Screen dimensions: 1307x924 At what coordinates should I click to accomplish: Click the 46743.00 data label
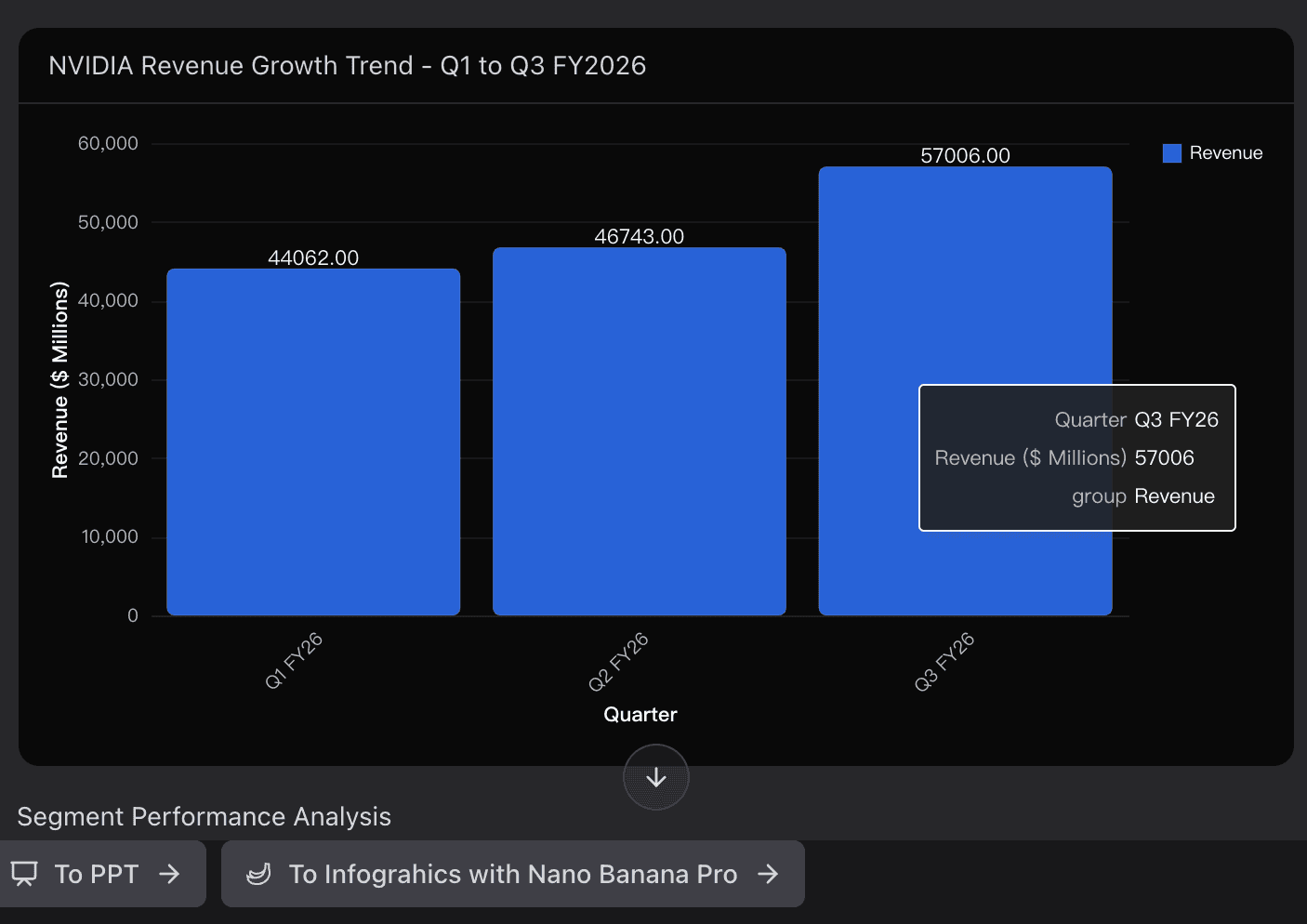coord(640,236)
